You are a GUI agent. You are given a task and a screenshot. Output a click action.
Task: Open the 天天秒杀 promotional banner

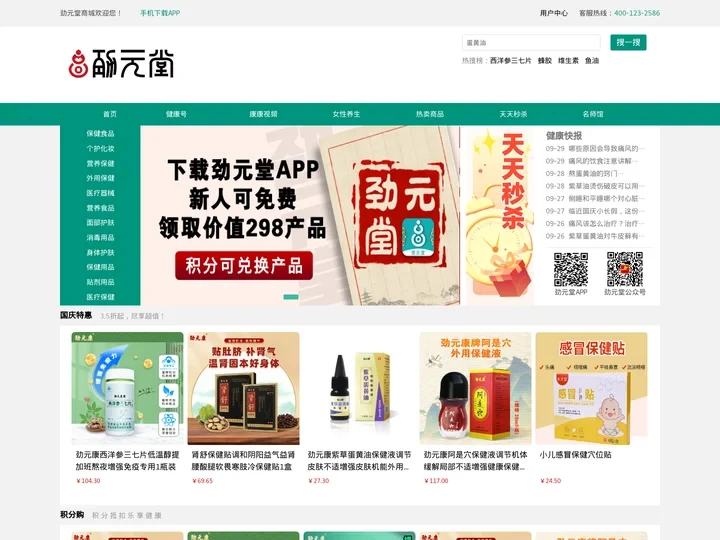[x=500, y=216]
